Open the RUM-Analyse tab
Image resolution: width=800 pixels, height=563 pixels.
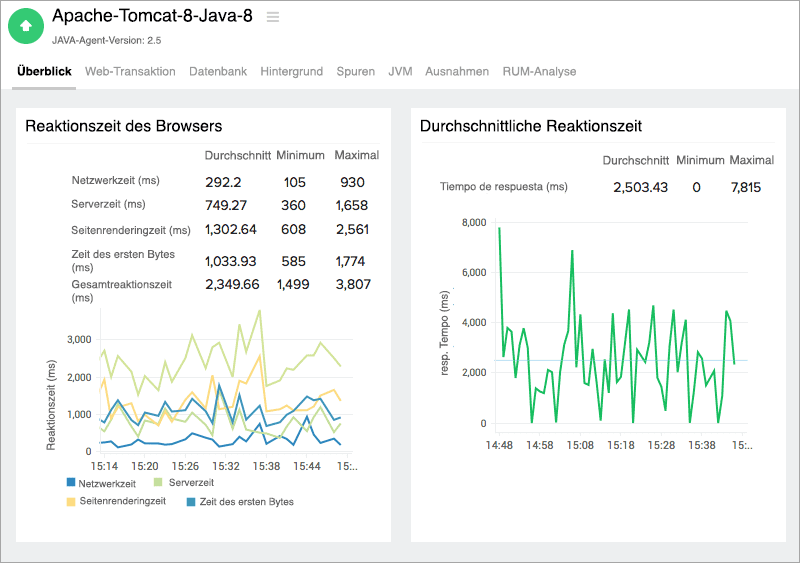click(539, 72)
